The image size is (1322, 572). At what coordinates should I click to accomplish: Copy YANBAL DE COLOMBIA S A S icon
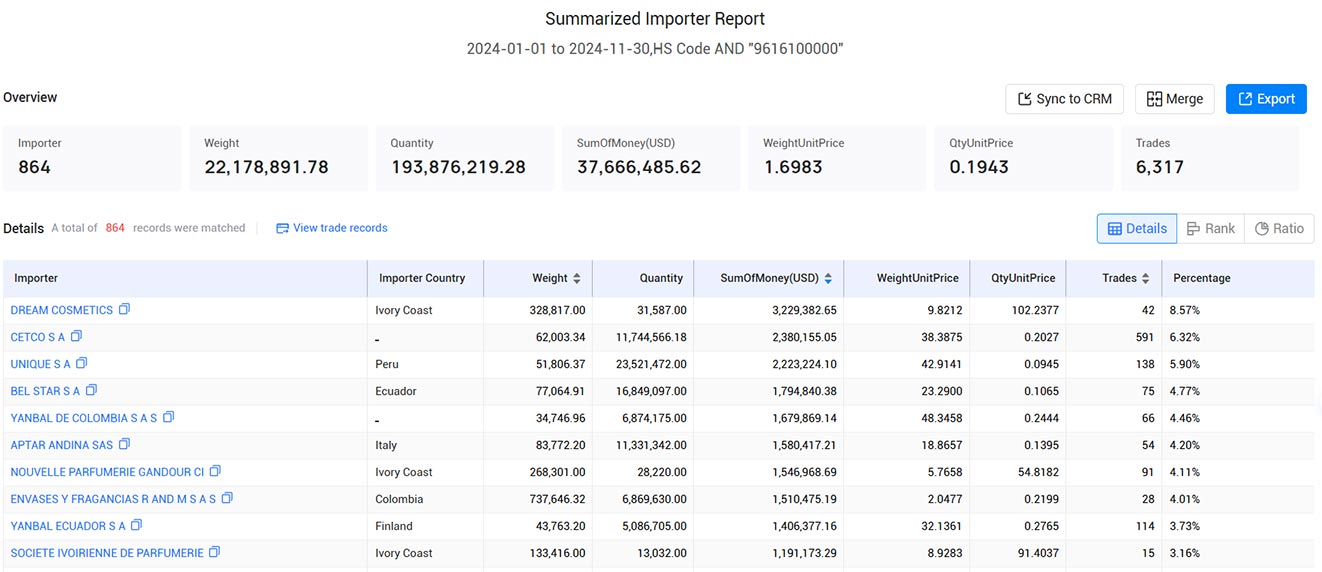[x=168, y=418]
